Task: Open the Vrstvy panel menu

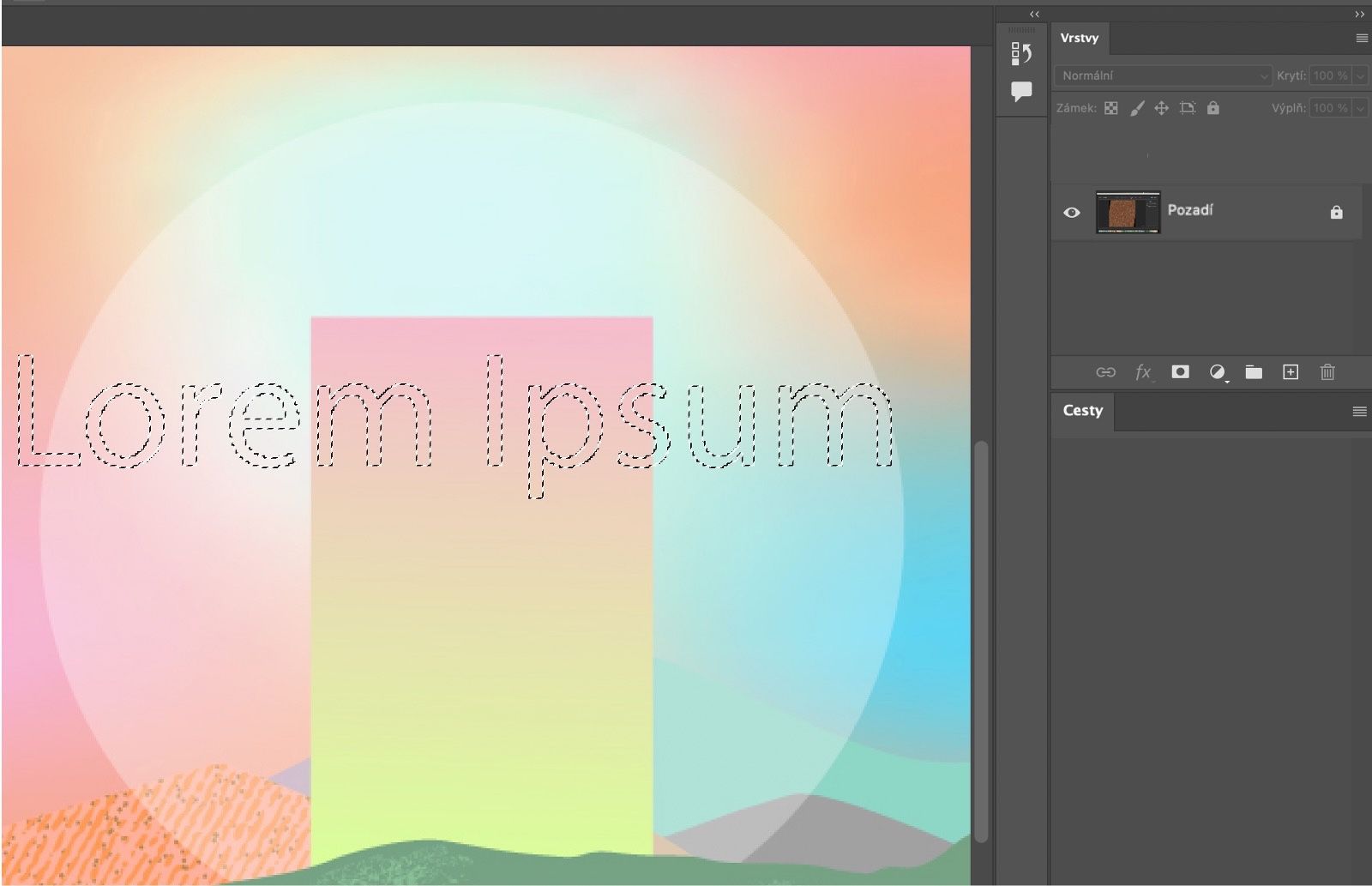Action: pos(1360,37)
